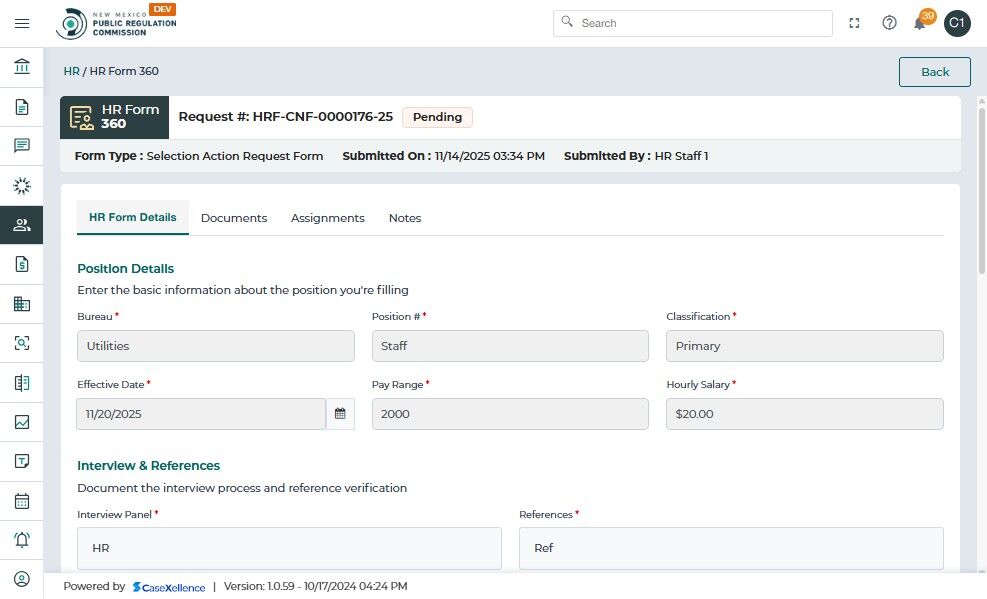The height and width of the screenshot is (599, 987).
Task: Open the C1 user avatar menu
Action: [x=957, y=23]
